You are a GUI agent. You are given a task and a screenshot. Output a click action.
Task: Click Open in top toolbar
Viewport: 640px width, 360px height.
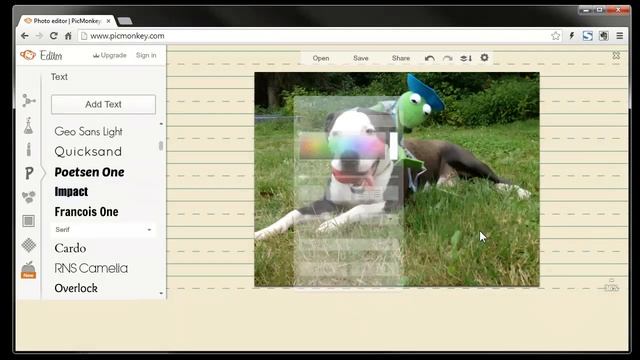[321, 58]
